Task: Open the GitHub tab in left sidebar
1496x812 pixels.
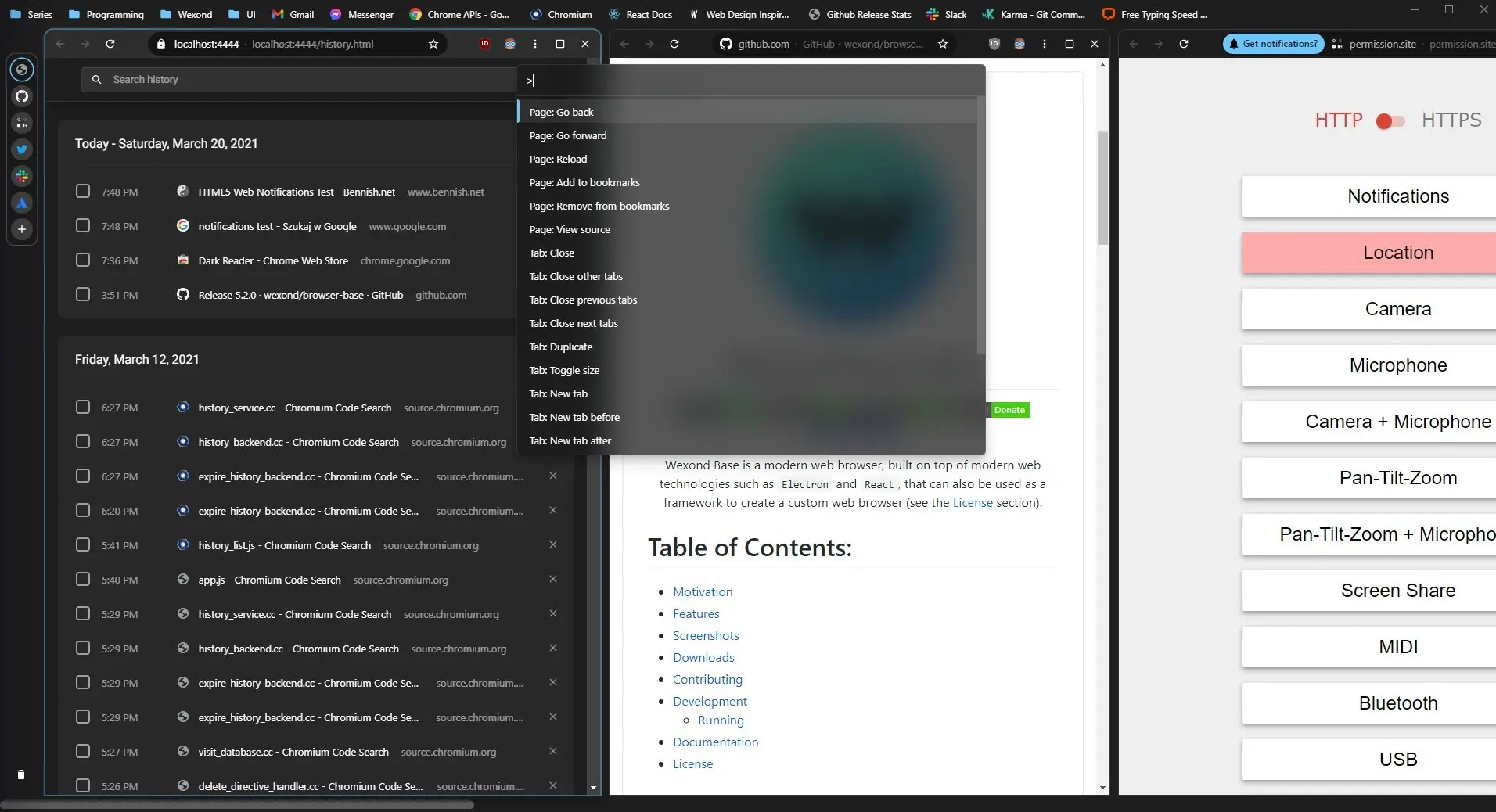Action: click(x=22, y=96)
